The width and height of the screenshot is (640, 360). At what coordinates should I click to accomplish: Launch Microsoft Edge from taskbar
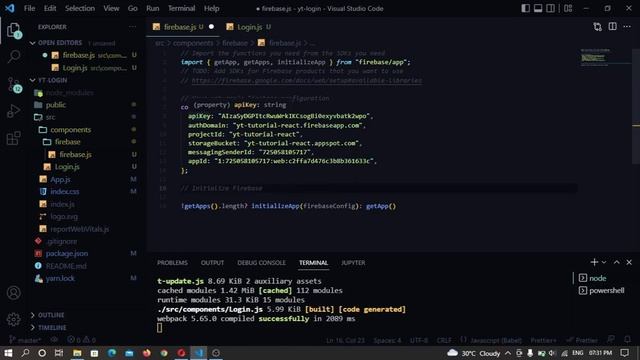[112, 353]
